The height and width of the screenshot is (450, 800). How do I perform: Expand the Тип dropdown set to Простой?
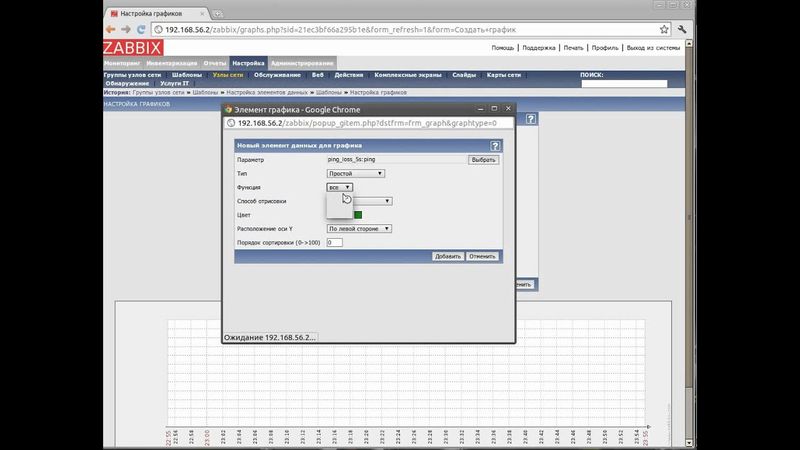pyautogui.click(x=355, y=173)
